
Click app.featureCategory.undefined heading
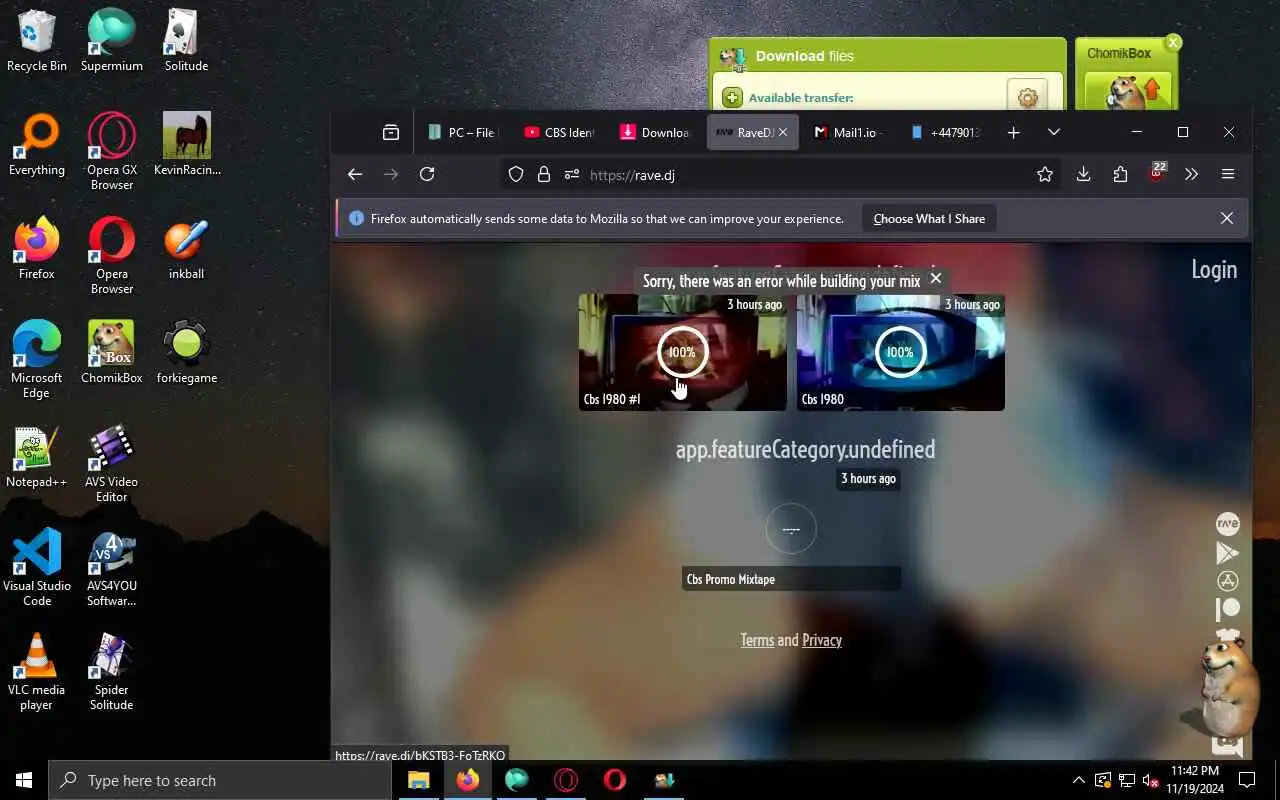[x=805, y=449]
